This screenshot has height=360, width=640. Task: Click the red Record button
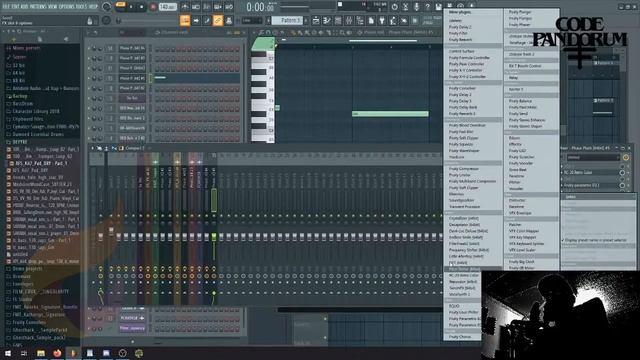pyautogui.click(x=153, y=7)
